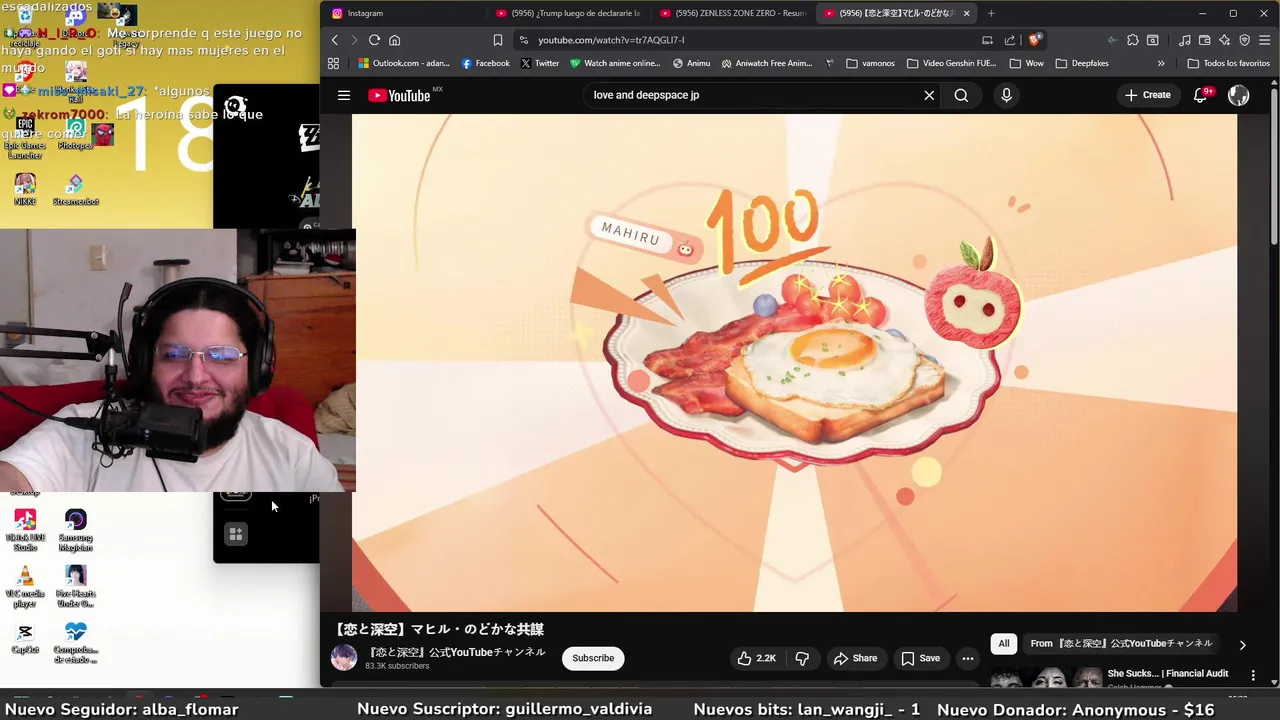Open the NIKKE desktop shortcut
The image size is (1280, 720).
click(x=25, y=190)
